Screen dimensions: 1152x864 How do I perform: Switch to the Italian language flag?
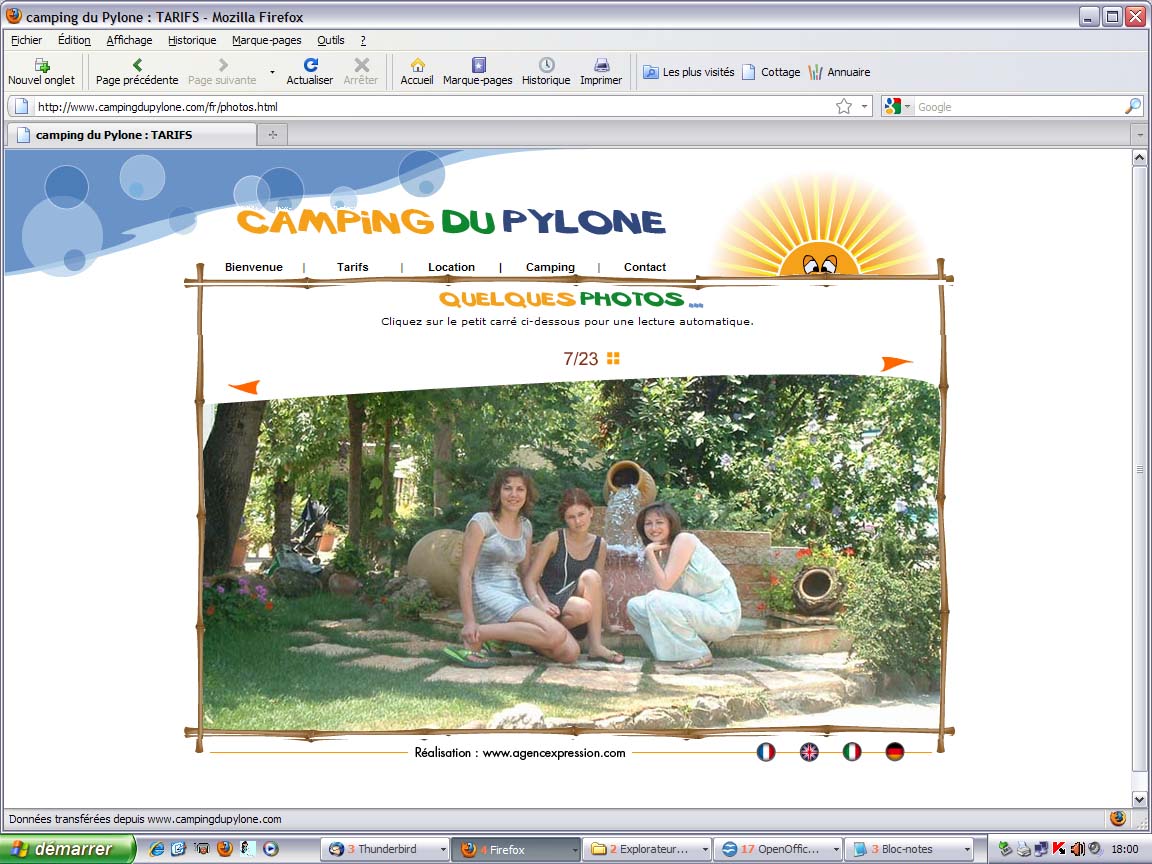852,752
